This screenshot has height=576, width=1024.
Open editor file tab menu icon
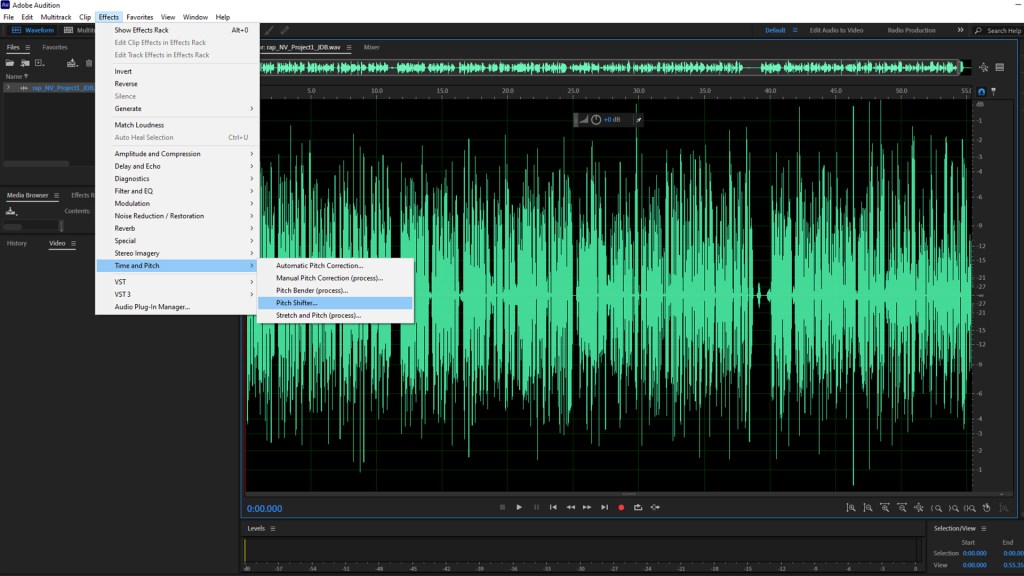coord(349,48)
